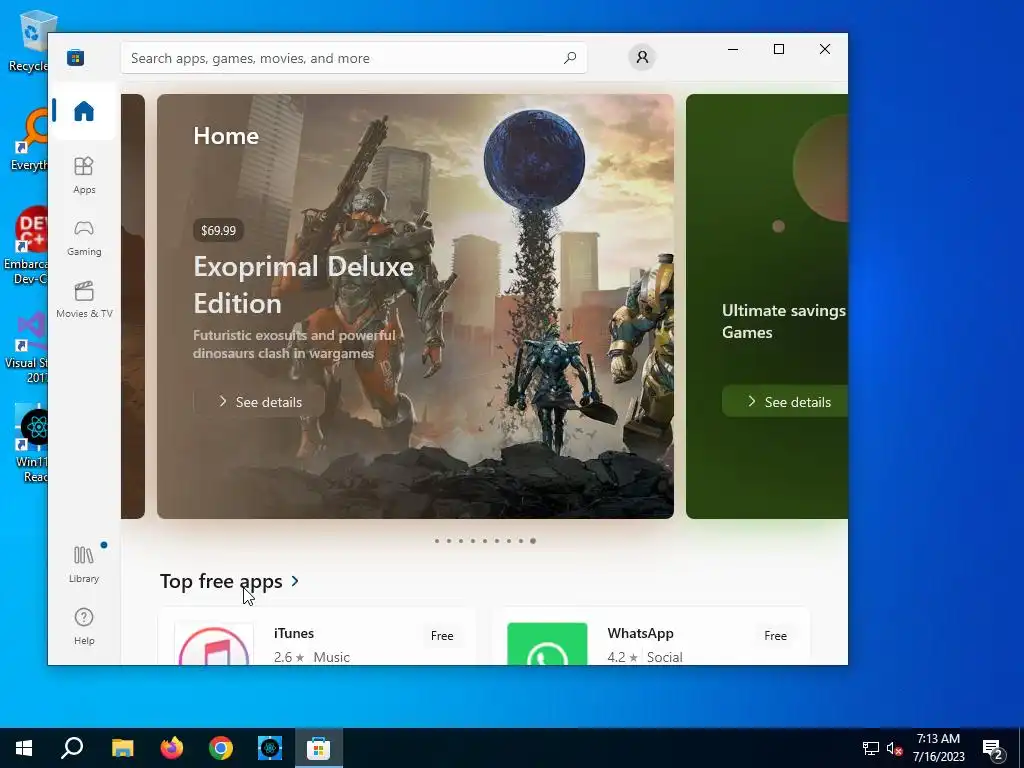
Task: Select the first carousel page dot
Action: [437, 541]
